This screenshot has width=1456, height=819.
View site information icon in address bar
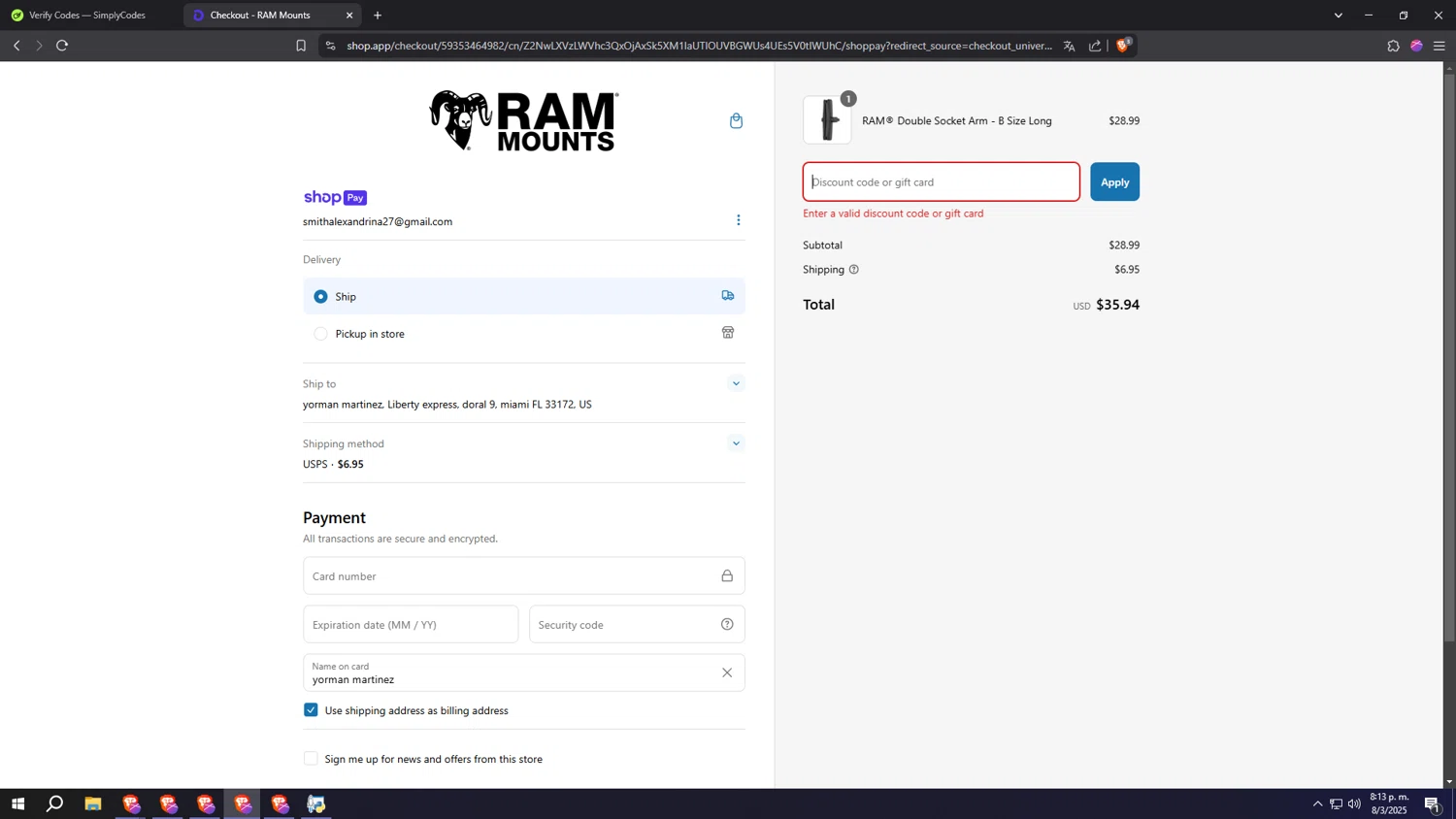click(330, 46)
